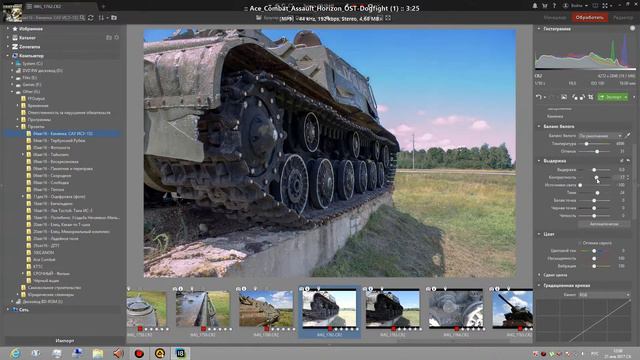Pick white balance with the eyedropper
Image resolution: width=640 pixels, height=360 pixels.
click(x=628, y=136)
